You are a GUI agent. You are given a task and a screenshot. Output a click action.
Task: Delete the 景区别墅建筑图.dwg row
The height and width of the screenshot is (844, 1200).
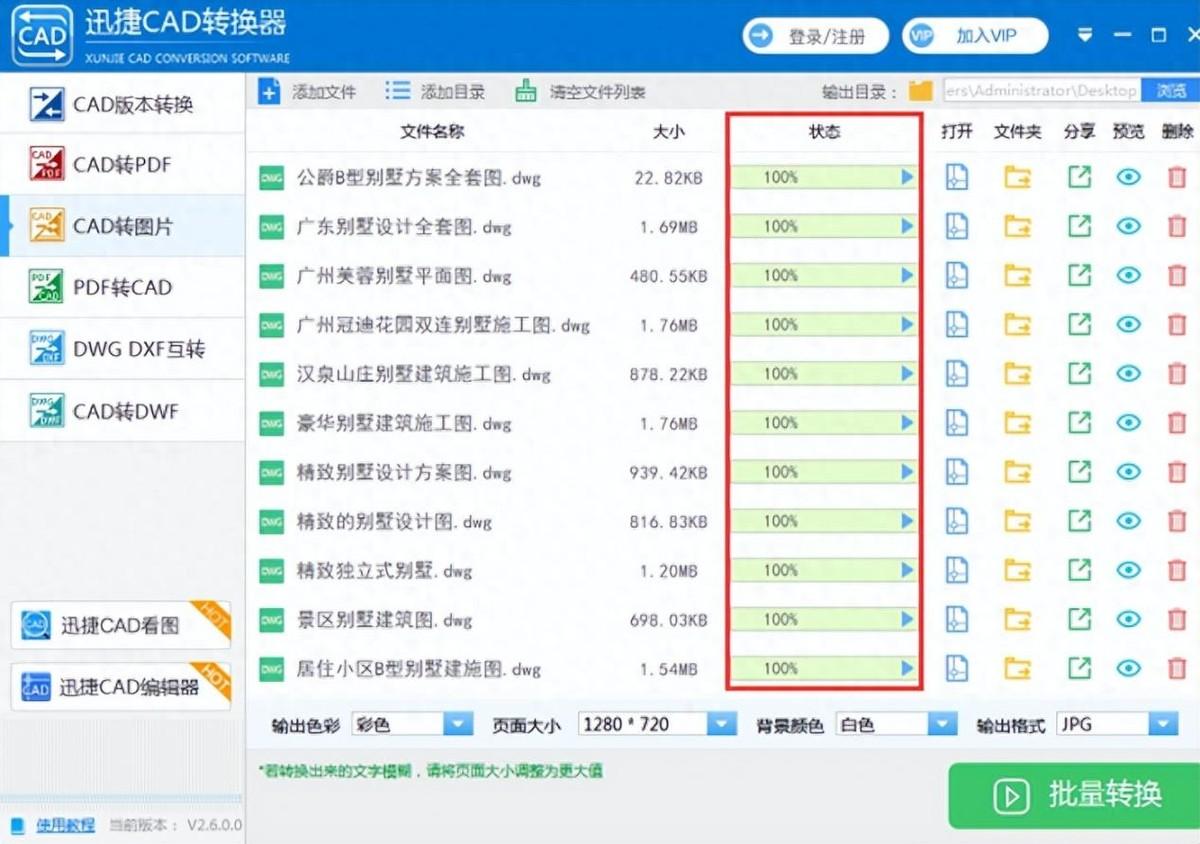point(1177,619)
